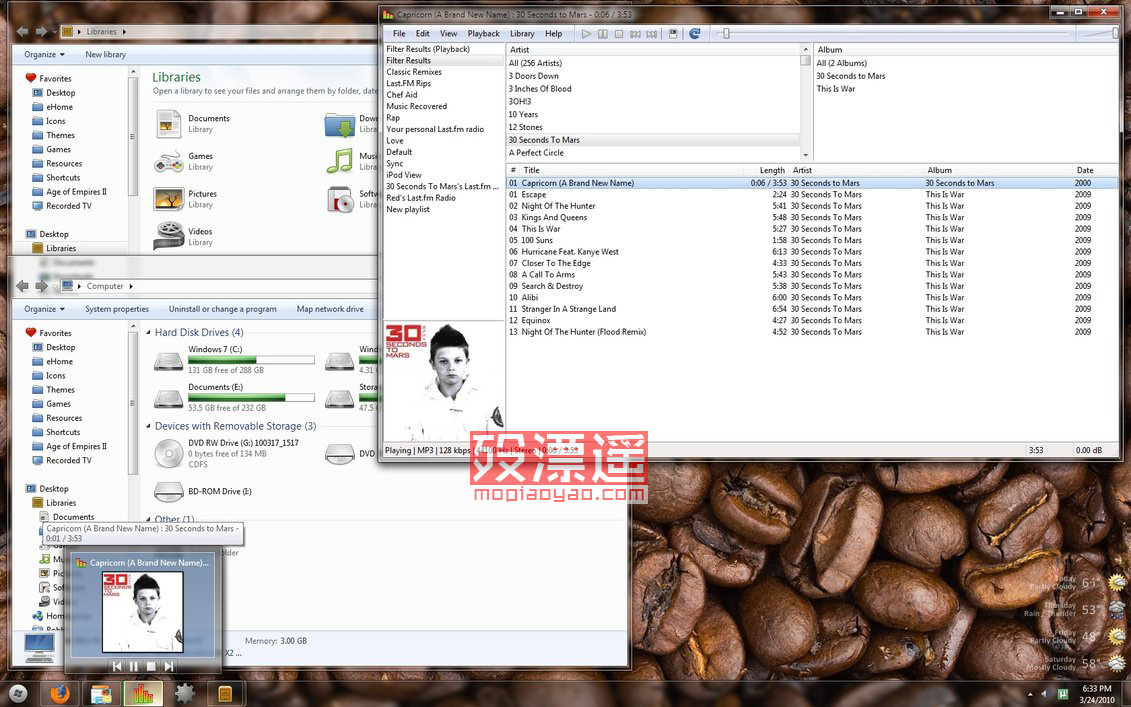Click Forward arrow in the Computer window
1131x707 pixels.
pos(42,286)
